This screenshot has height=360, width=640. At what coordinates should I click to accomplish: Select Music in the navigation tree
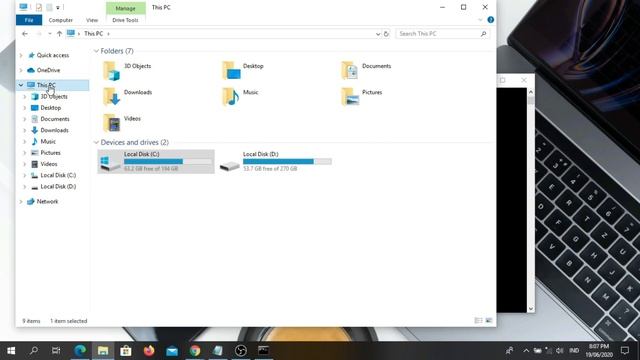[48, 142]
